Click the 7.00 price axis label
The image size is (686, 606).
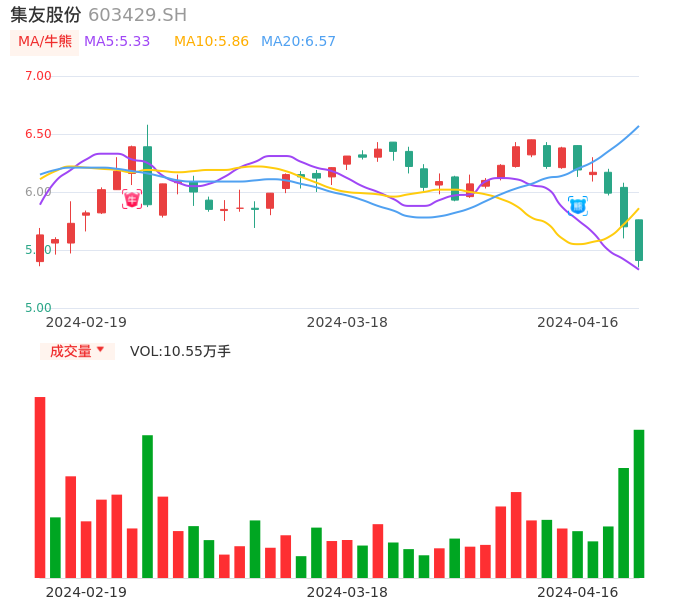[x=38, y=76]
